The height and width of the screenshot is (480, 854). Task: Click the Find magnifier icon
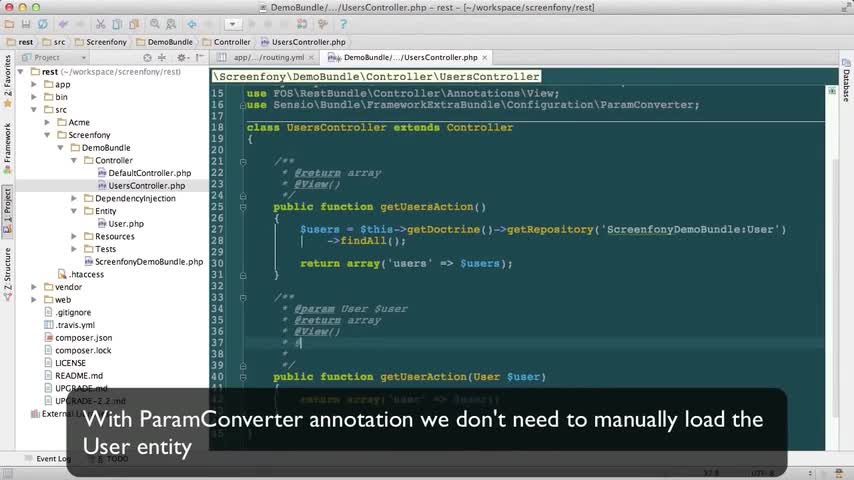coord(155,24)
